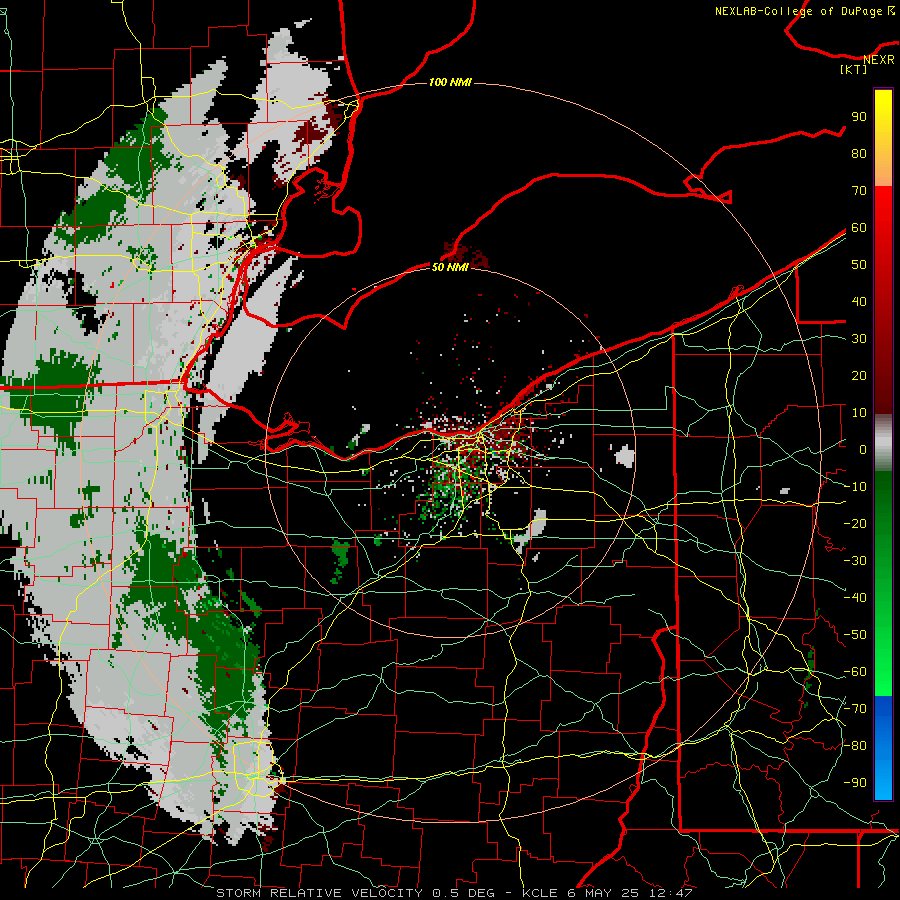
Task: Select the green segment of the velocity color bar
Action: point(883,583)
